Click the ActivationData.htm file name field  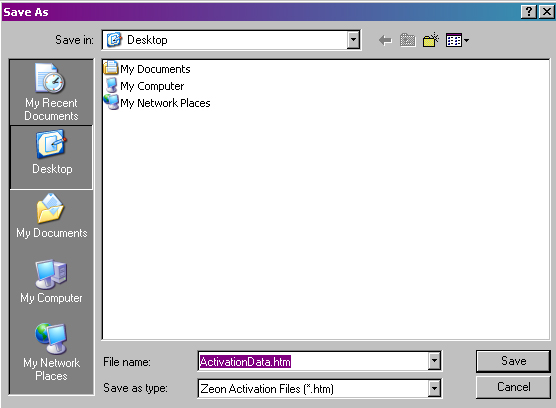tap(313, 361)
